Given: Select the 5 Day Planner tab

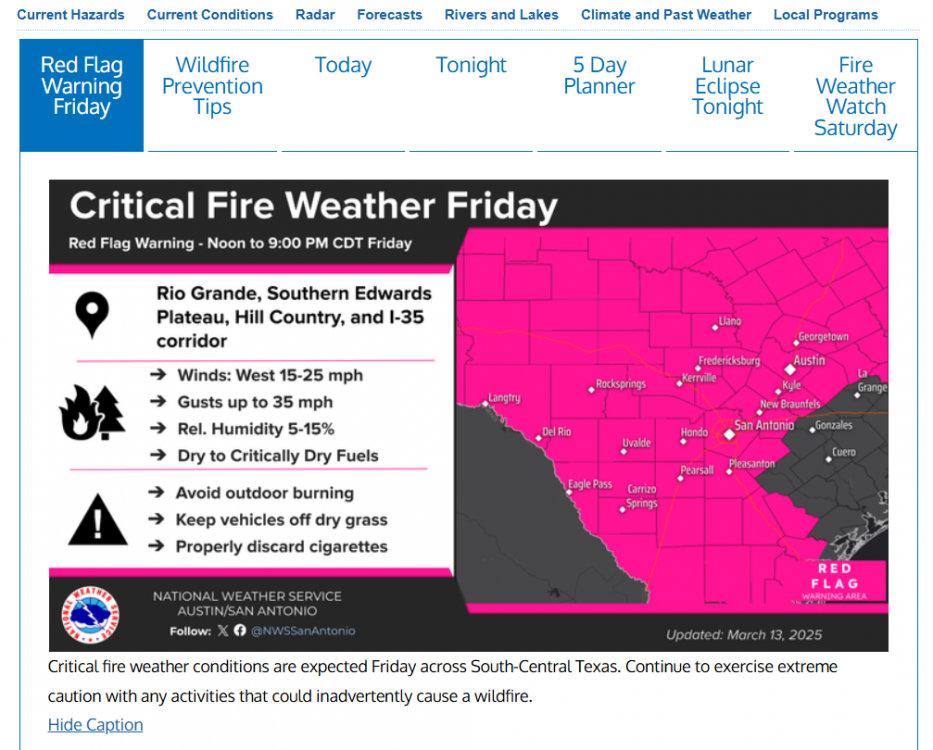Looking at the screenshot, I should tap(599, 76).
